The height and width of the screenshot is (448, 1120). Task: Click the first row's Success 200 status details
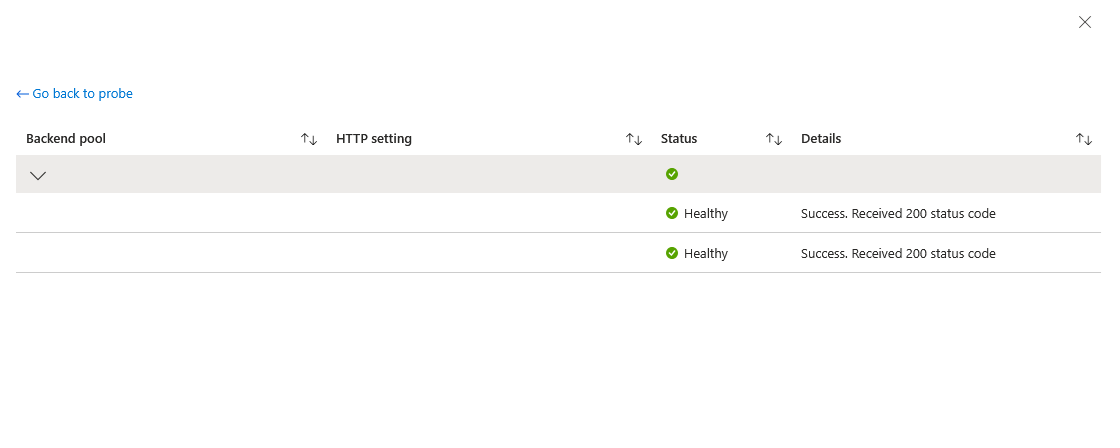pyautogui.click(x=898, y=213)
